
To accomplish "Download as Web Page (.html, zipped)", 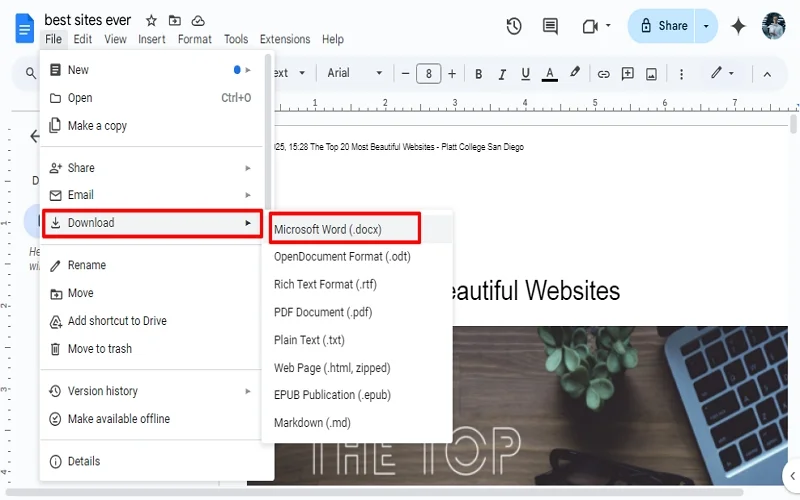I will [x=357, y=368].
